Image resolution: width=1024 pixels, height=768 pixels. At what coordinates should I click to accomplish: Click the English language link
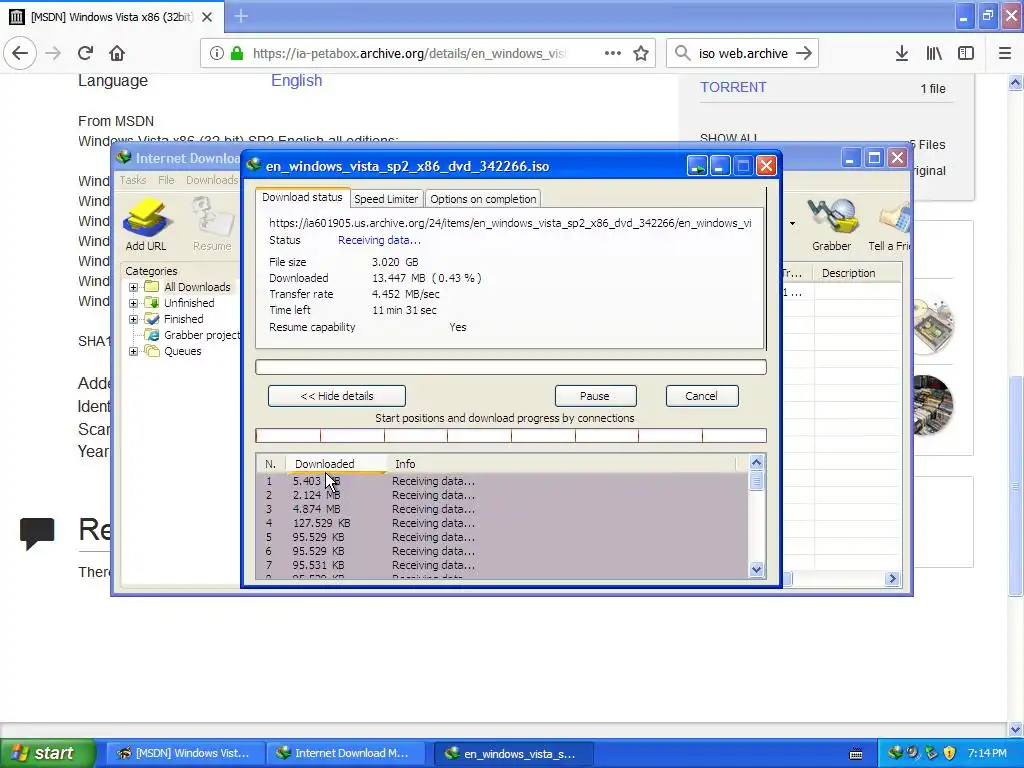296,80
